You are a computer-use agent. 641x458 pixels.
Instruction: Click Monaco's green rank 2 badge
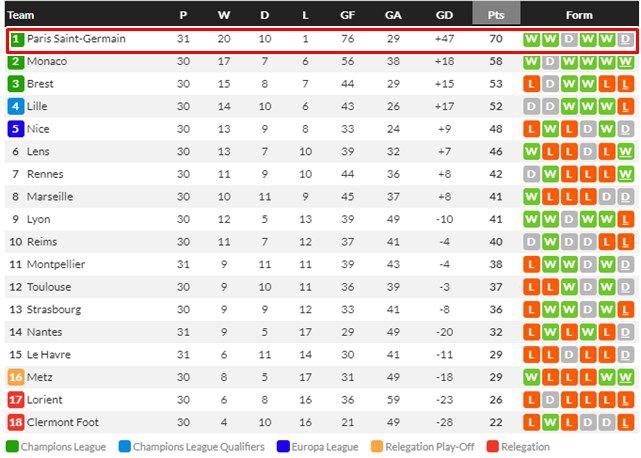(16, 61)
